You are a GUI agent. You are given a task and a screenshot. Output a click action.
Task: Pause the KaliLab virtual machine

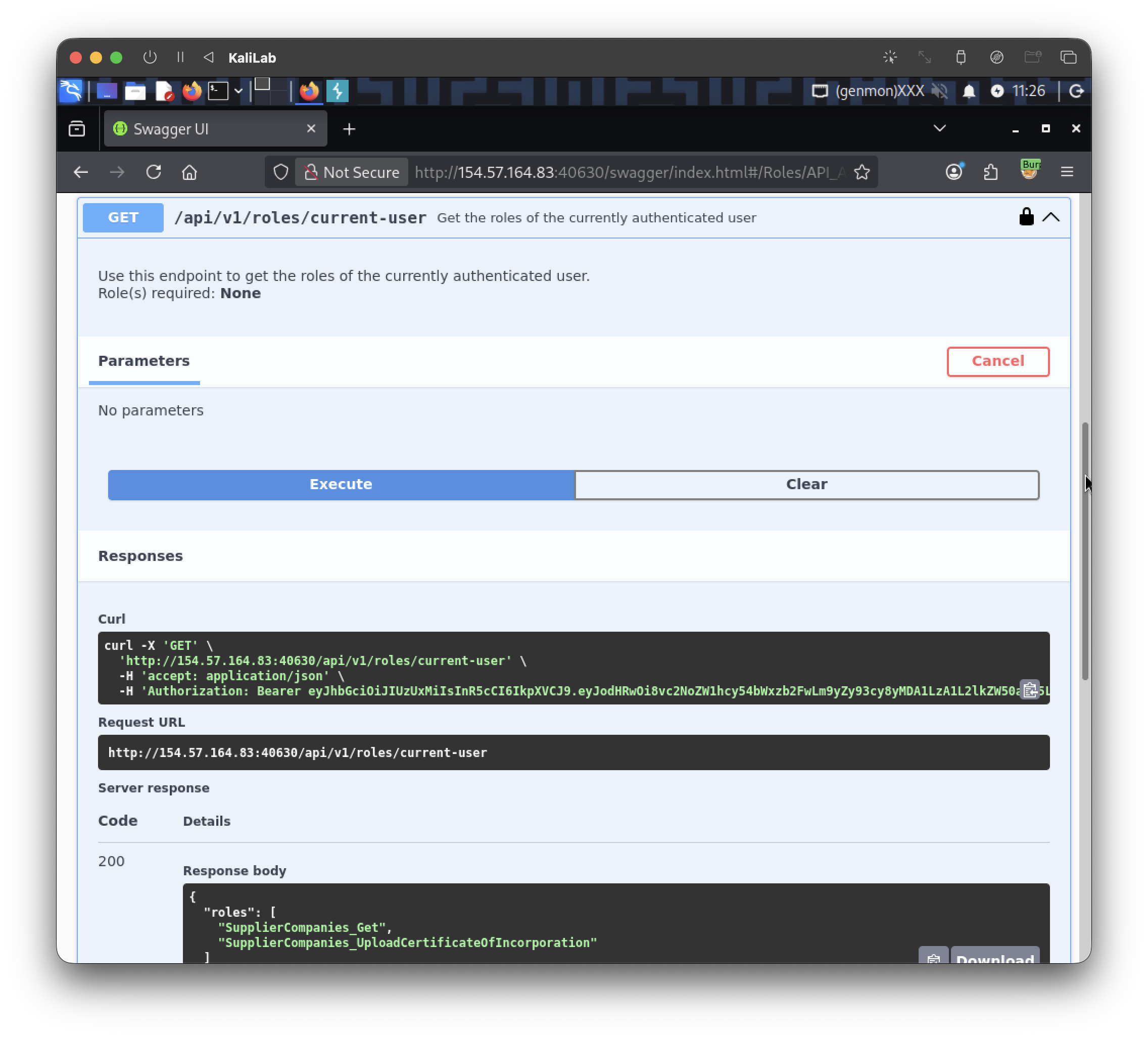pyautogui.click(x=180, y=58)
